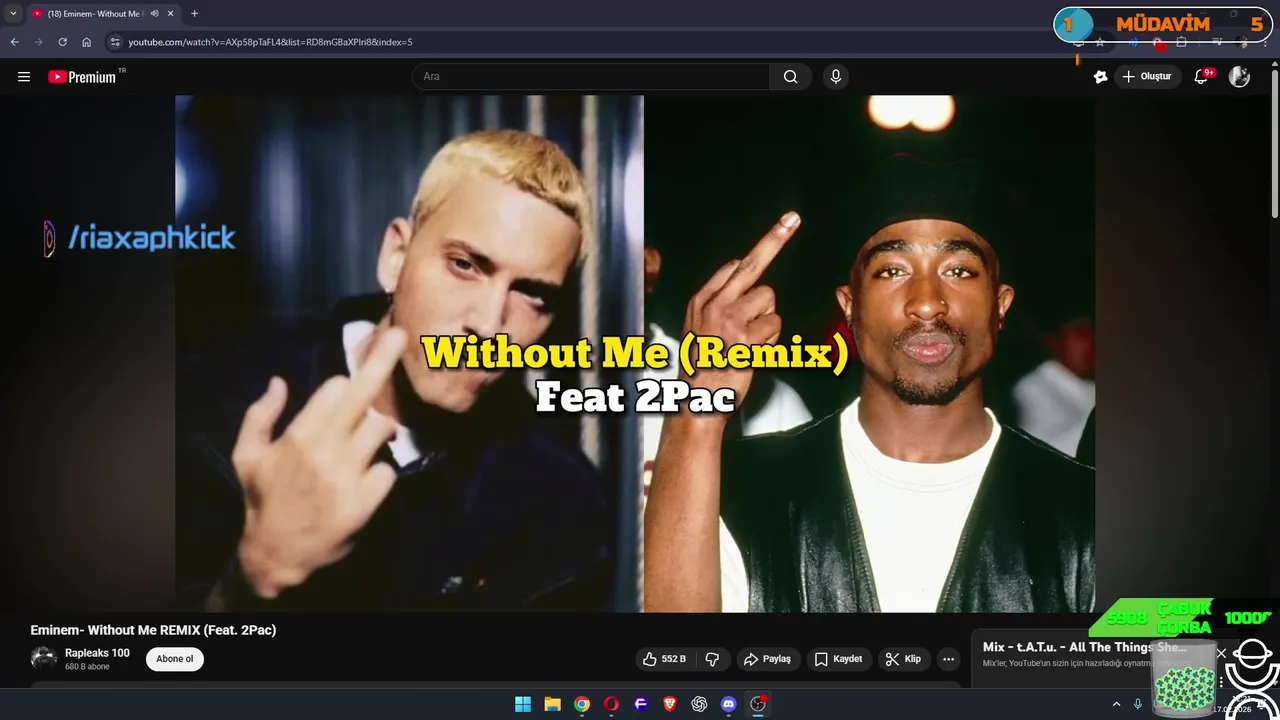Click video title Eminem- Without Me REMIX
This screenshot has width=1280, height=720.
click(153, 630)
